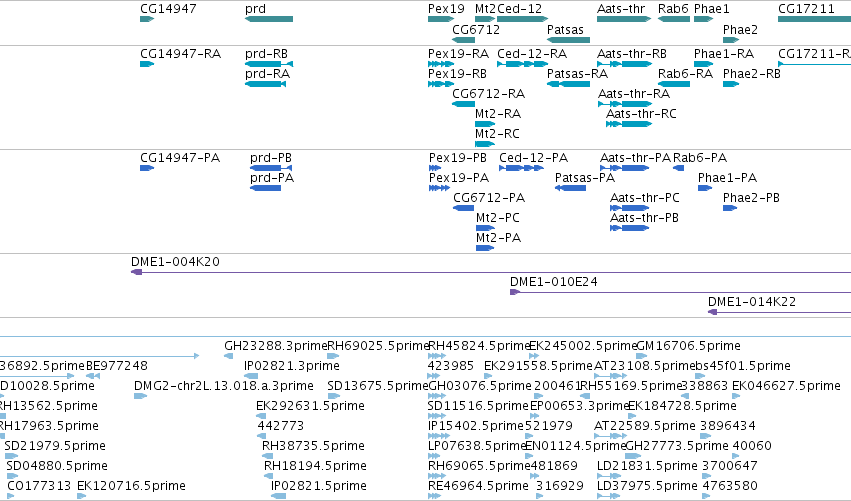851x501 pixels.
Task: Open the Pex19 gene label
Action: click(446, 9)
